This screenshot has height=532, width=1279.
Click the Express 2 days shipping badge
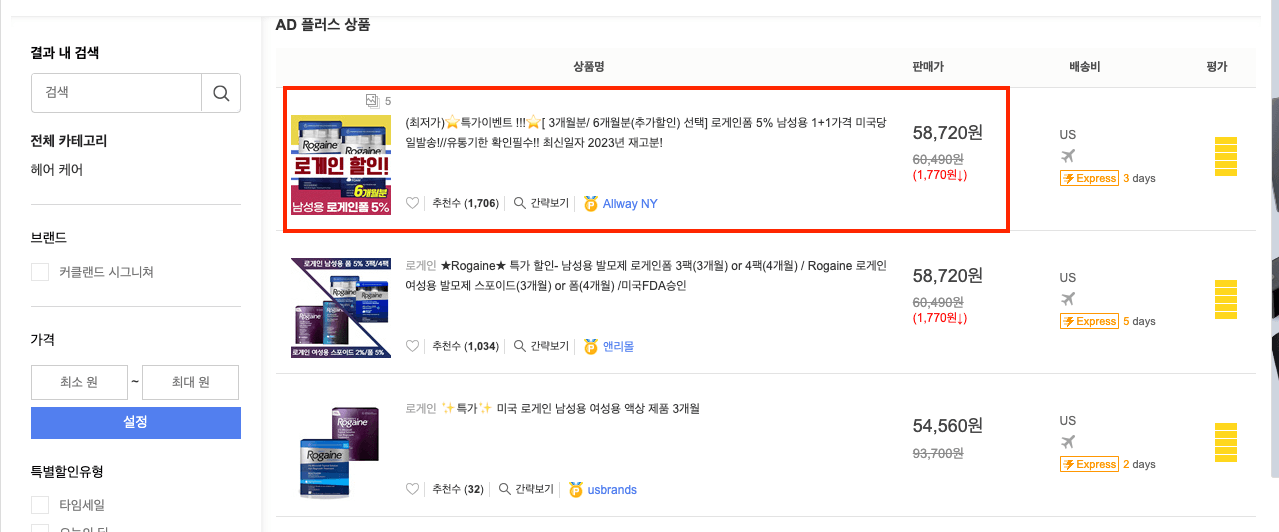pyautogui.click(x=1089, y=464)
